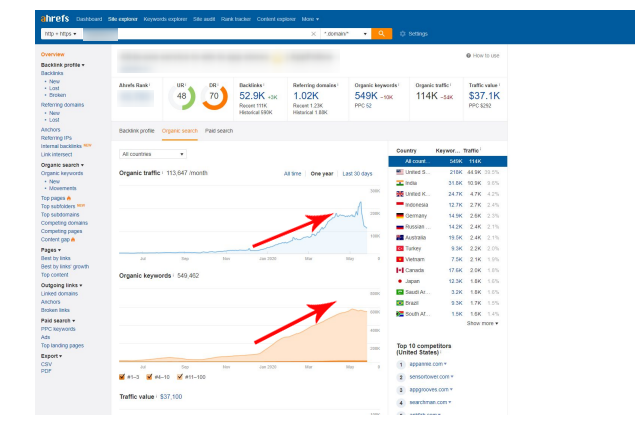Click the Indonesia flag icon
This screenshot has width=635, height=442.
click(x=400, y=205)
